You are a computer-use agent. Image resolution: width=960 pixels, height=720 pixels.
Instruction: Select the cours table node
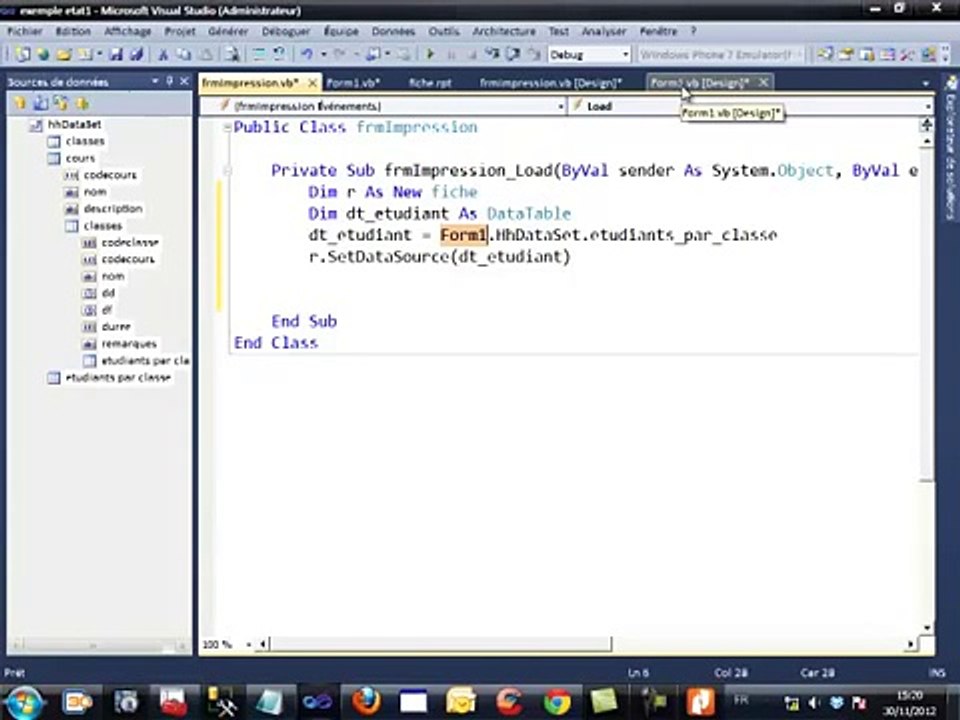tap(80, 159)
